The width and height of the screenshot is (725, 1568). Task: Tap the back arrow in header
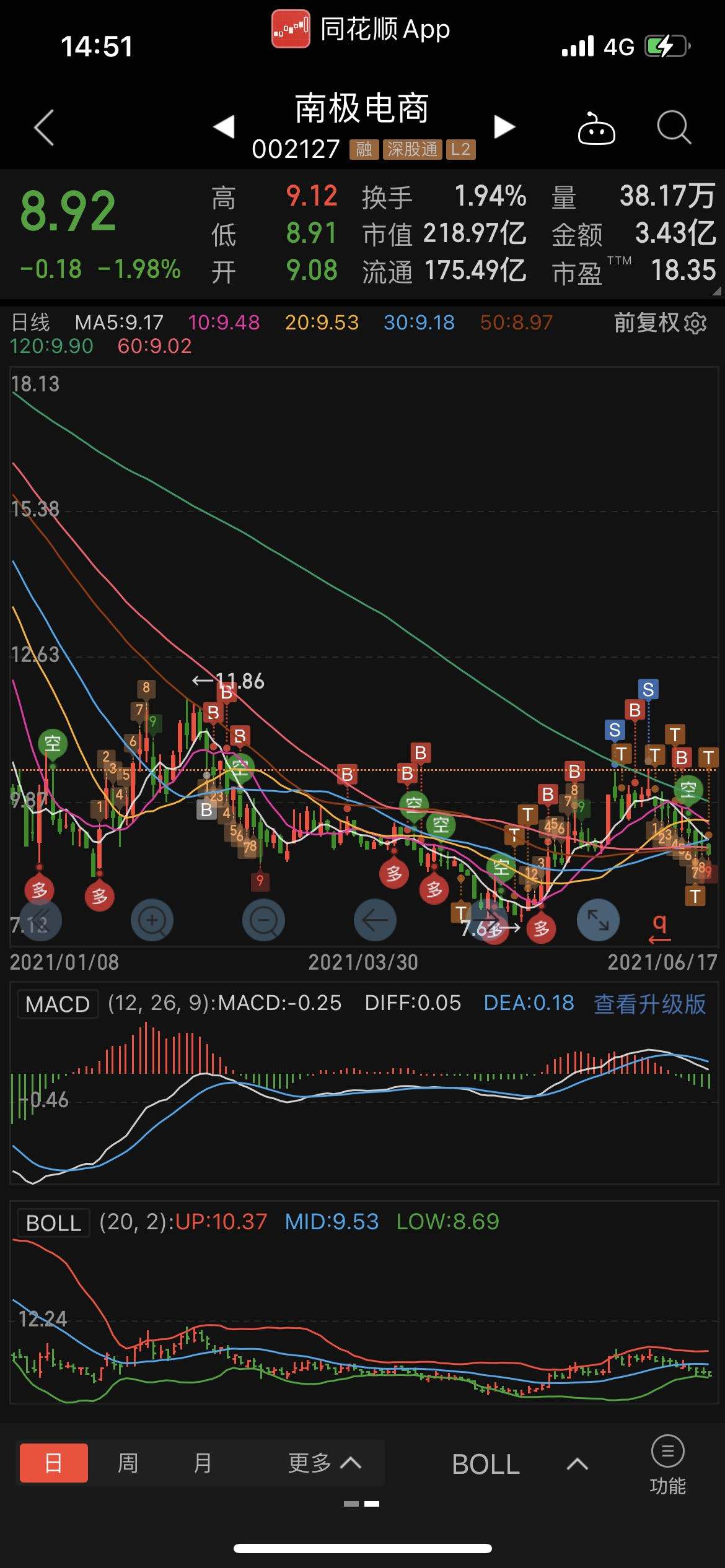pos(44,128)
